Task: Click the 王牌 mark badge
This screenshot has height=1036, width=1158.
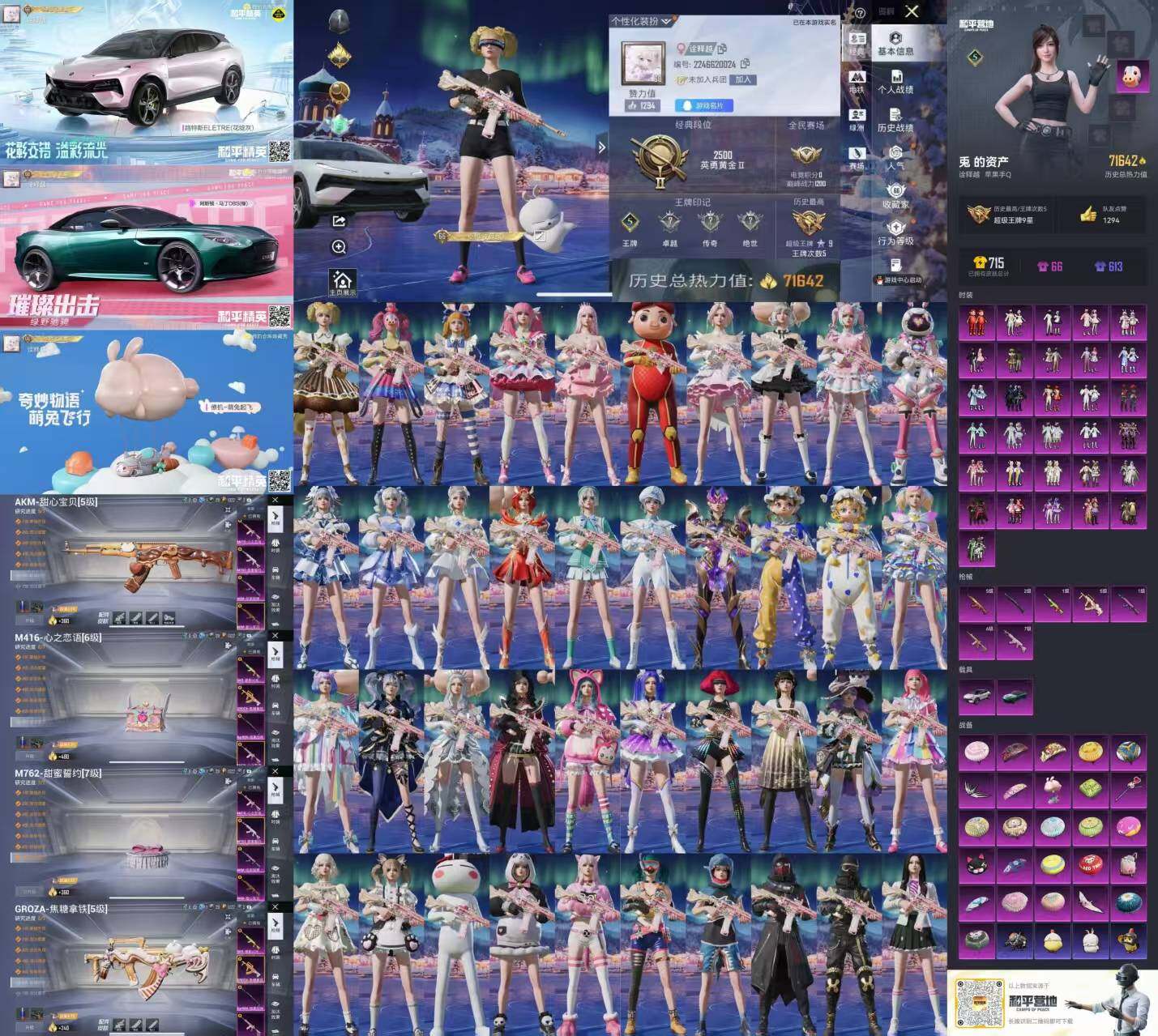Action: [x=630, y=222]
